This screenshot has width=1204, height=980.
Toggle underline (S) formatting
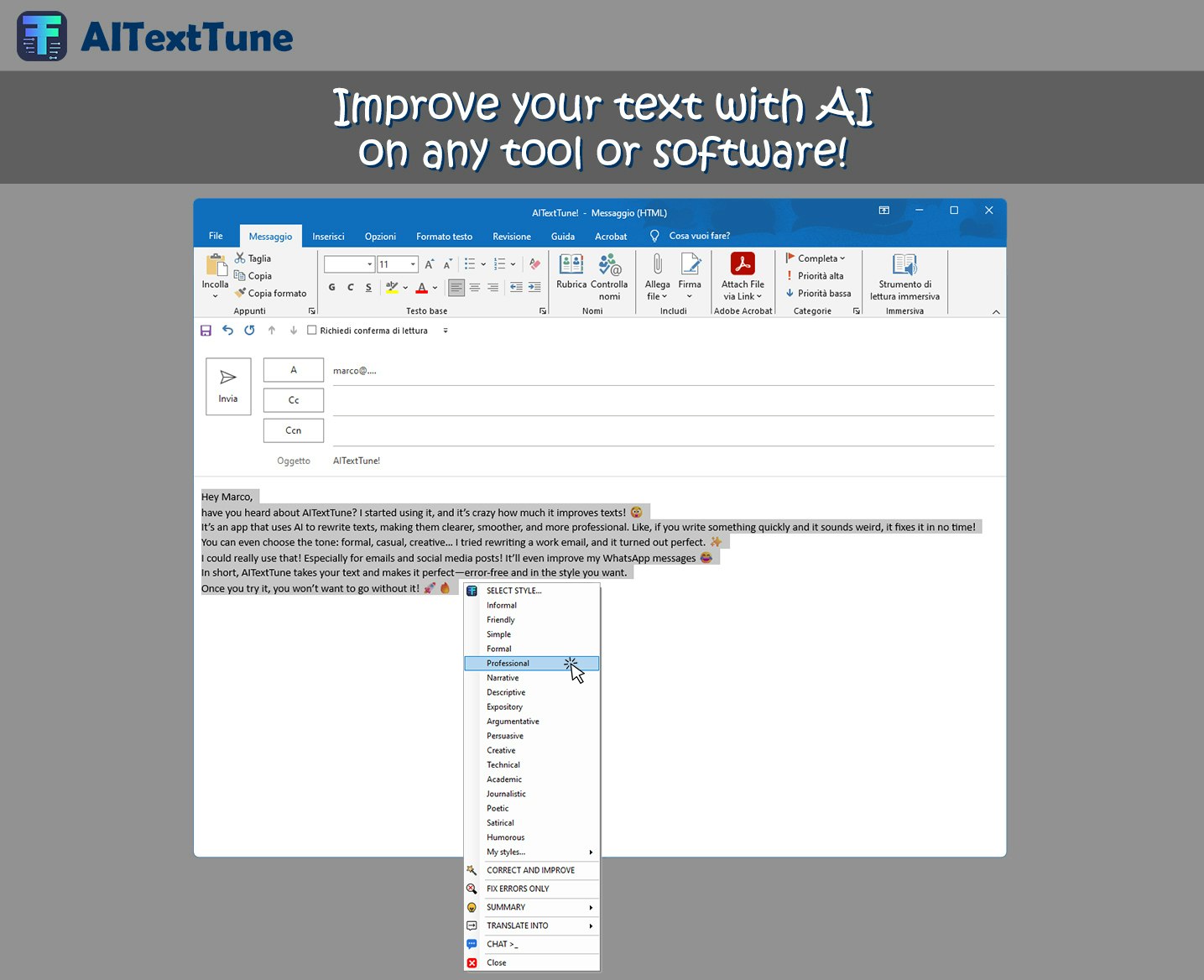tap(368, 287)
